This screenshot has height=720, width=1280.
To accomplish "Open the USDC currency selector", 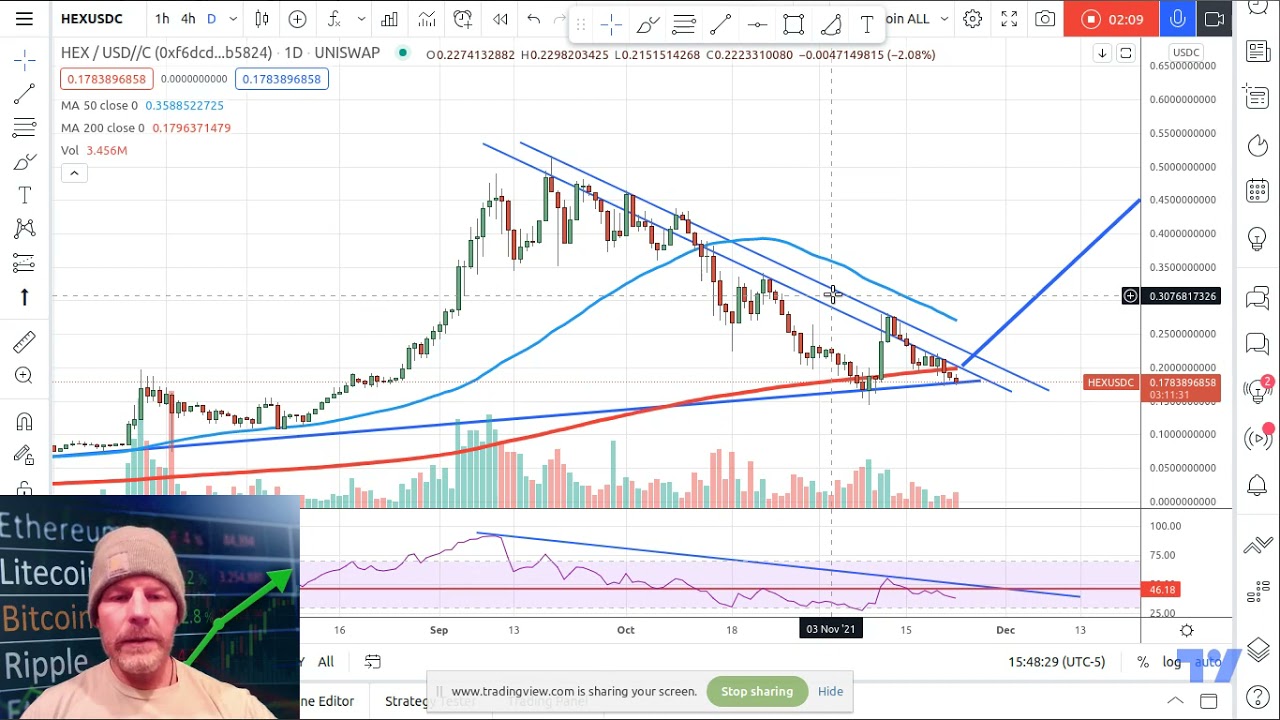I will pos(1186,52).
